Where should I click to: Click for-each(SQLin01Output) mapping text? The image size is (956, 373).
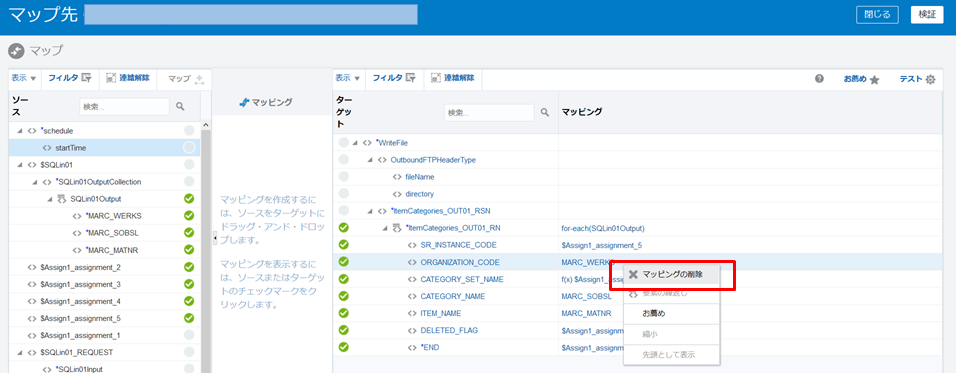(603, 229)
